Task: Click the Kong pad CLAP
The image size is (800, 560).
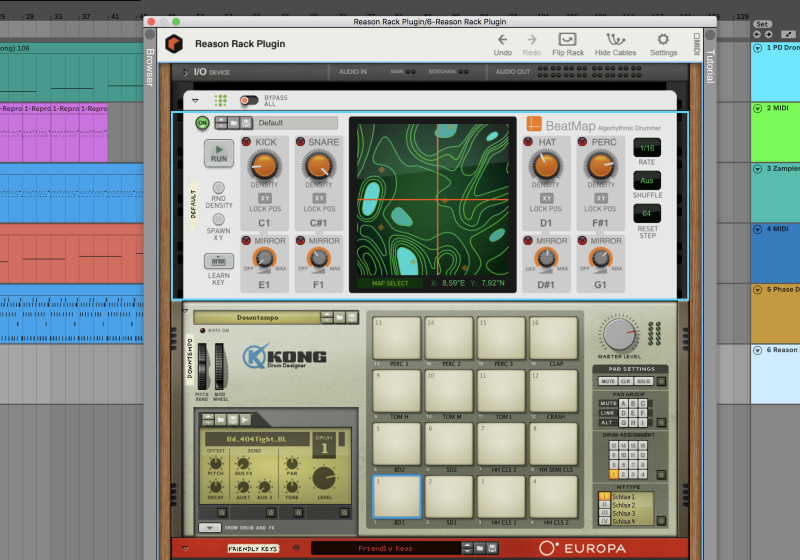Action: [554, 338]
